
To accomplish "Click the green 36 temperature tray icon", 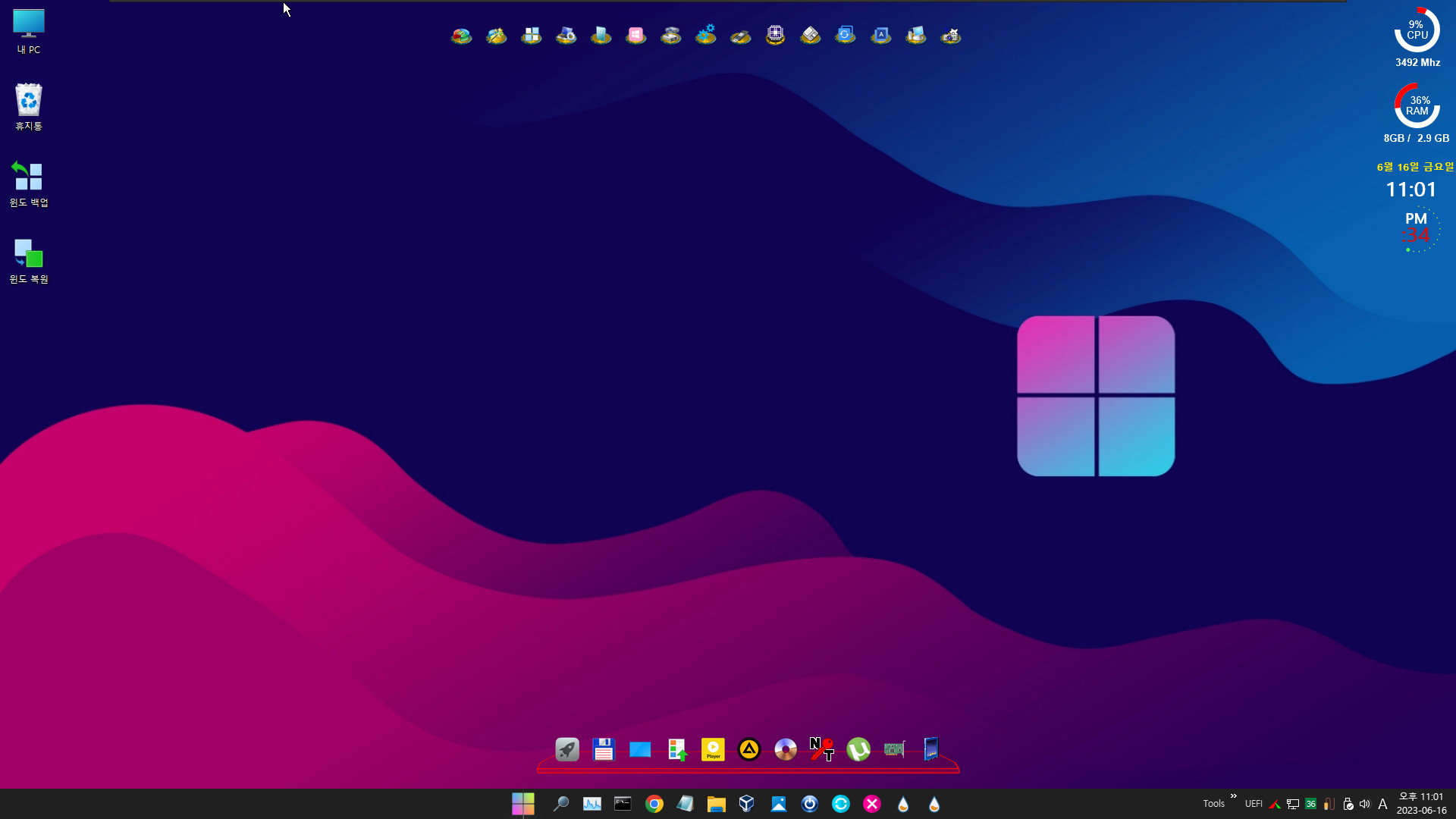I will (x=1311, y=804).
